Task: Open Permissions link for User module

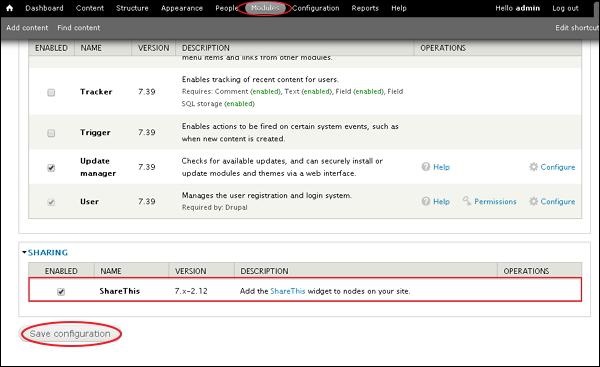Action: coord(495,201)
